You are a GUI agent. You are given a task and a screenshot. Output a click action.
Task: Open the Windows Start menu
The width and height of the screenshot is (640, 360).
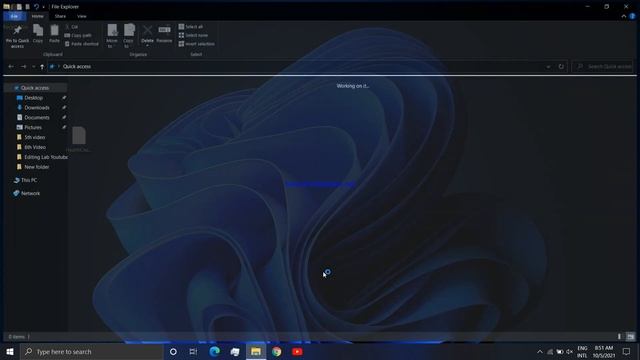click(x=10, y=351)
